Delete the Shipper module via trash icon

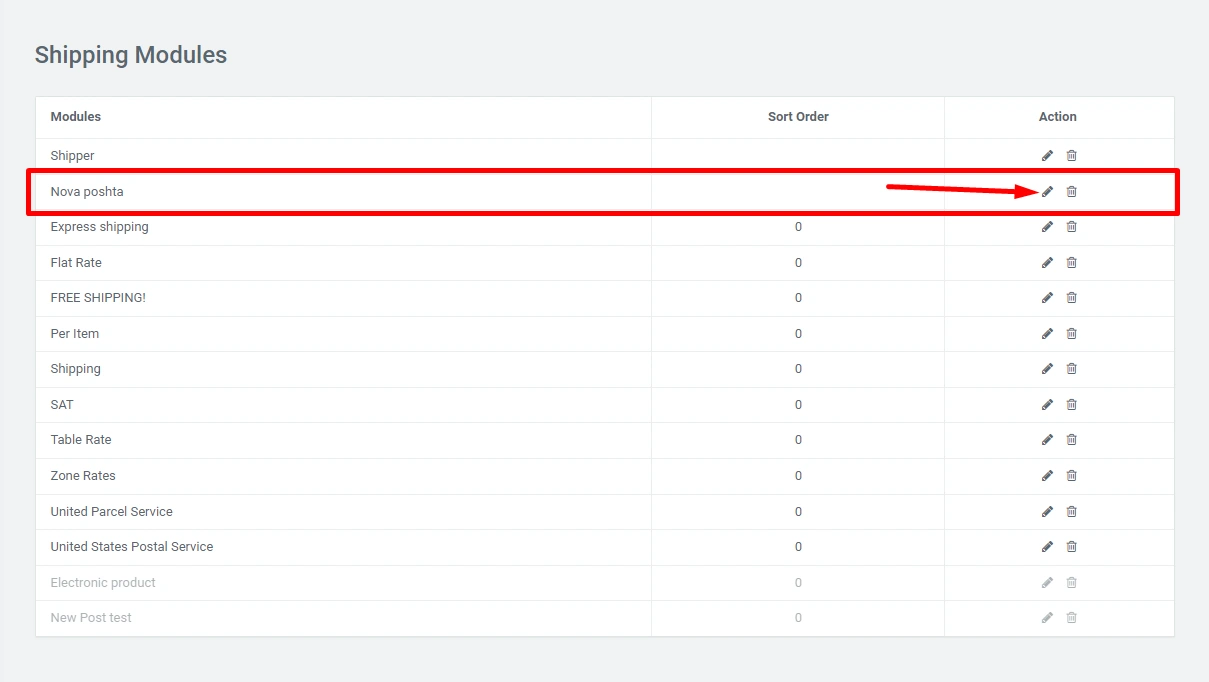(1071, 156)
